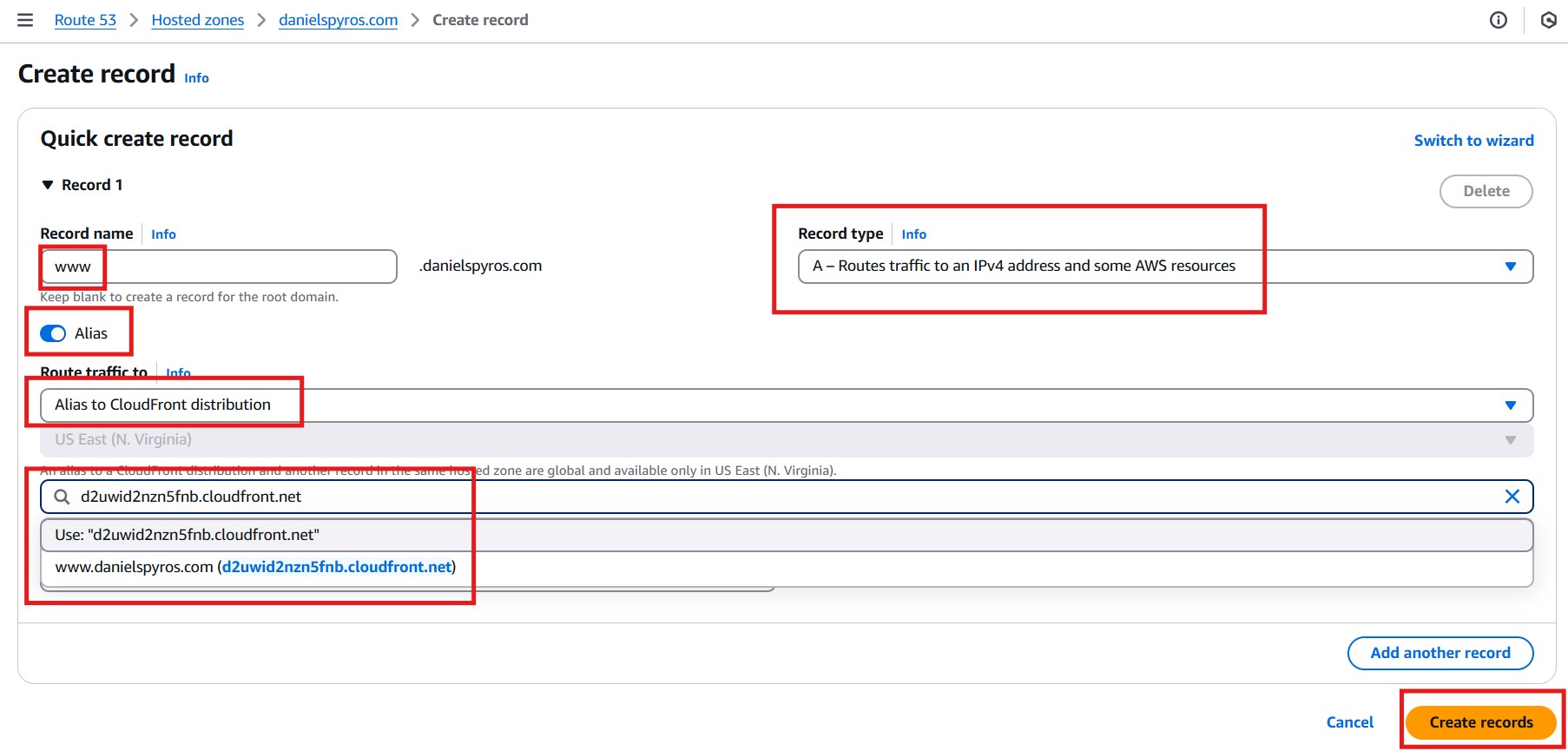This screenshot has height=751, width=1568.
Task: Open the Record type dropdown
Action: [1164, 267]
